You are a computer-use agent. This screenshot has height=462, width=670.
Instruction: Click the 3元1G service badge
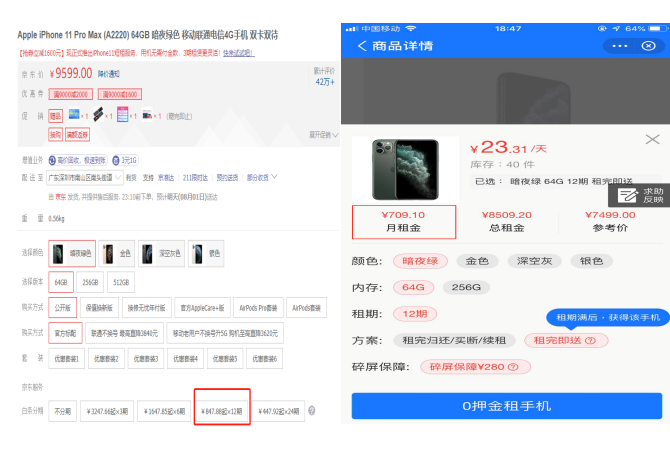point(125,160)
